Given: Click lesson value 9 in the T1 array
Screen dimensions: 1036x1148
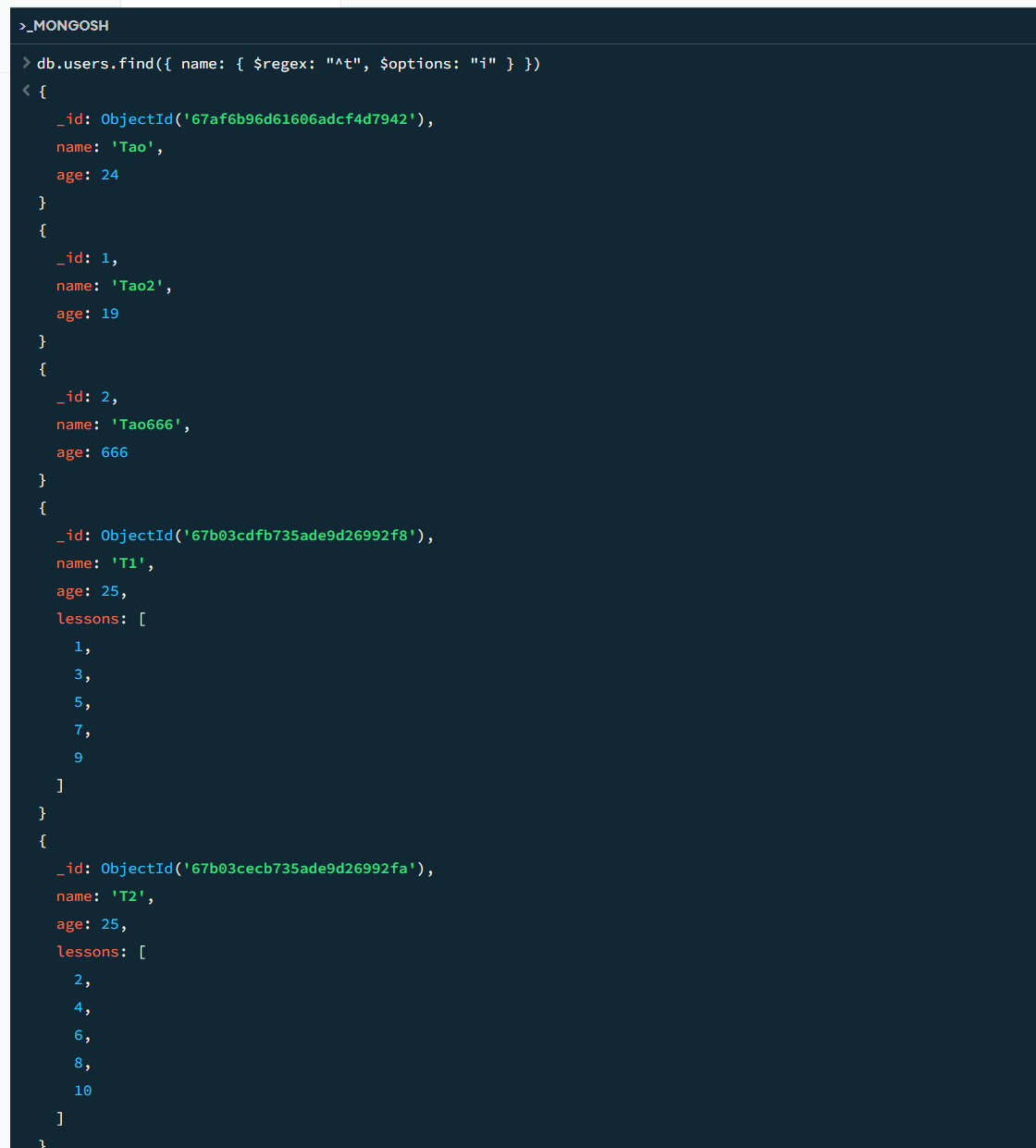Looking at the screenshot, I should (x=79, y=758).
